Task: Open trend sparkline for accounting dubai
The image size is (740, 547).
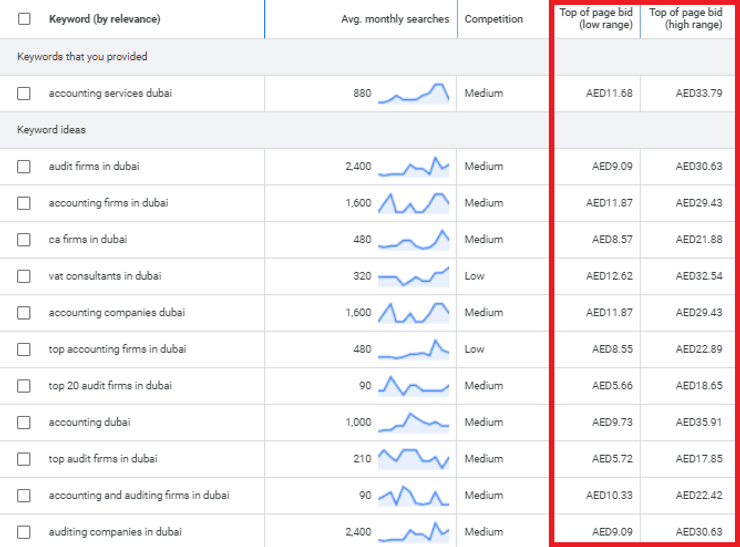Action: [x=413, y=422]
